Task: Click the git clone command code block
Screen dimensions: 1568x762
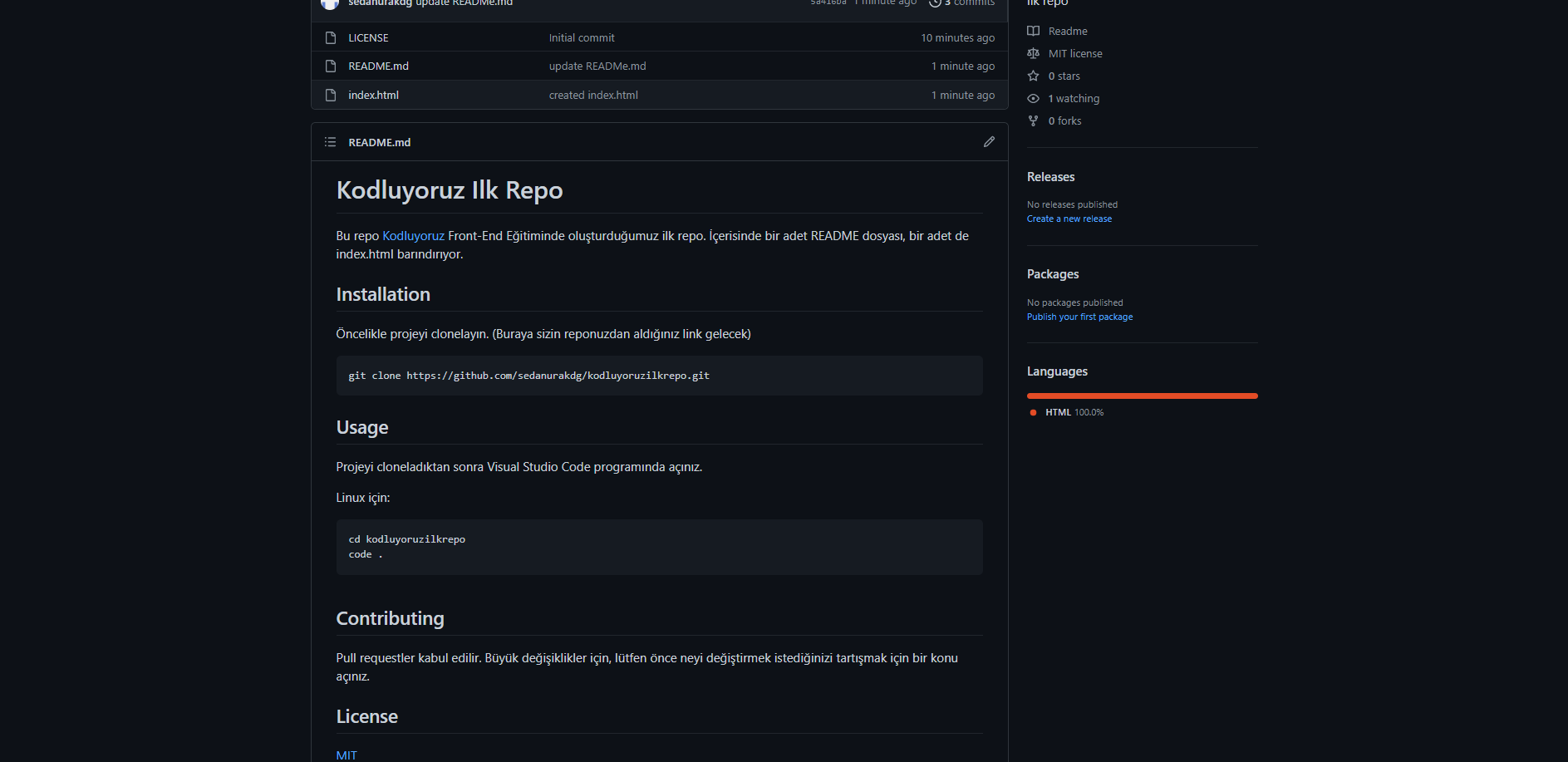Action: point(659,376)
